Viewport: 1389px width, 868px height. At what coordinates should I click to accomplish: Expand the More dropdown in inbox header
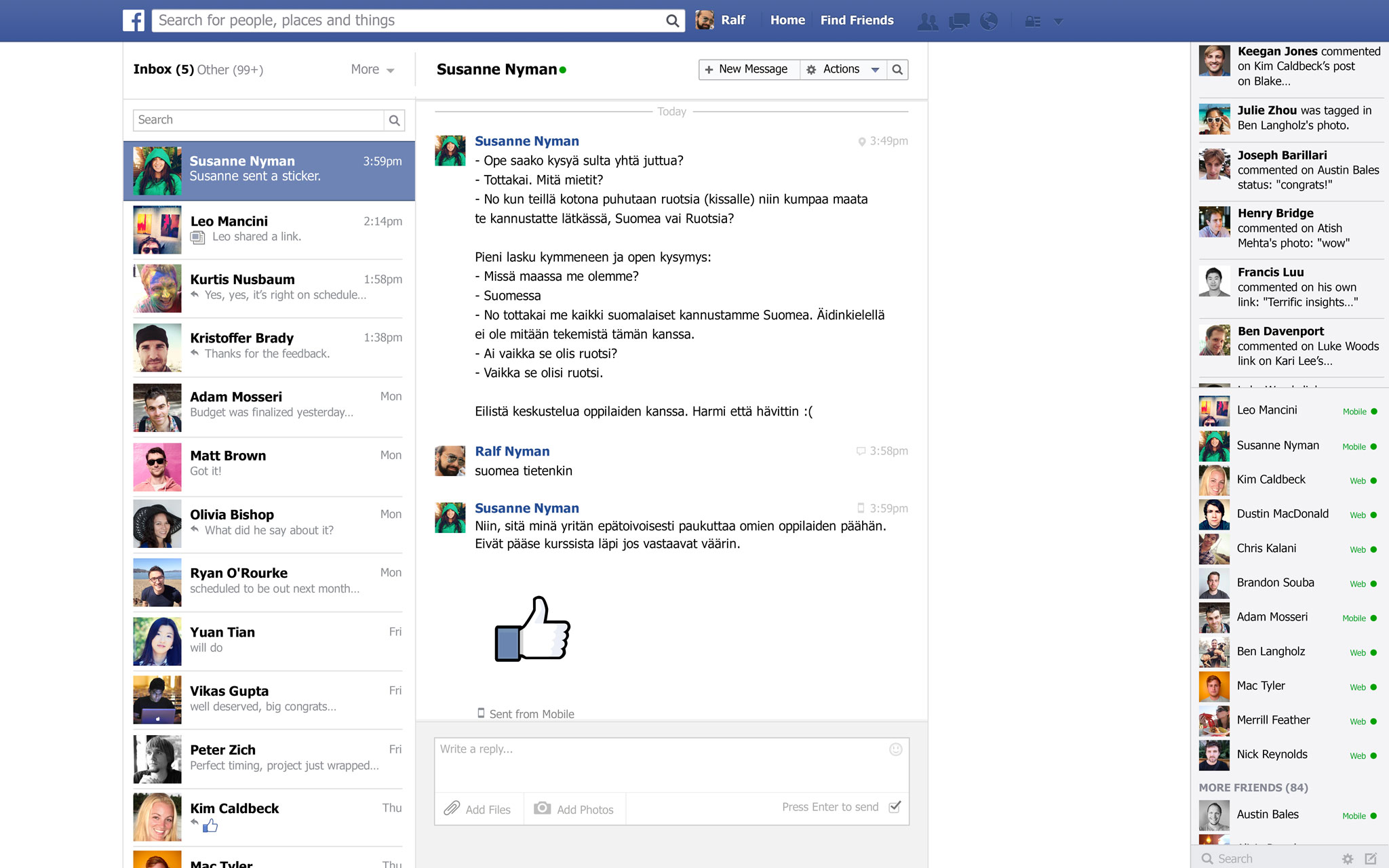coord(372,70)
